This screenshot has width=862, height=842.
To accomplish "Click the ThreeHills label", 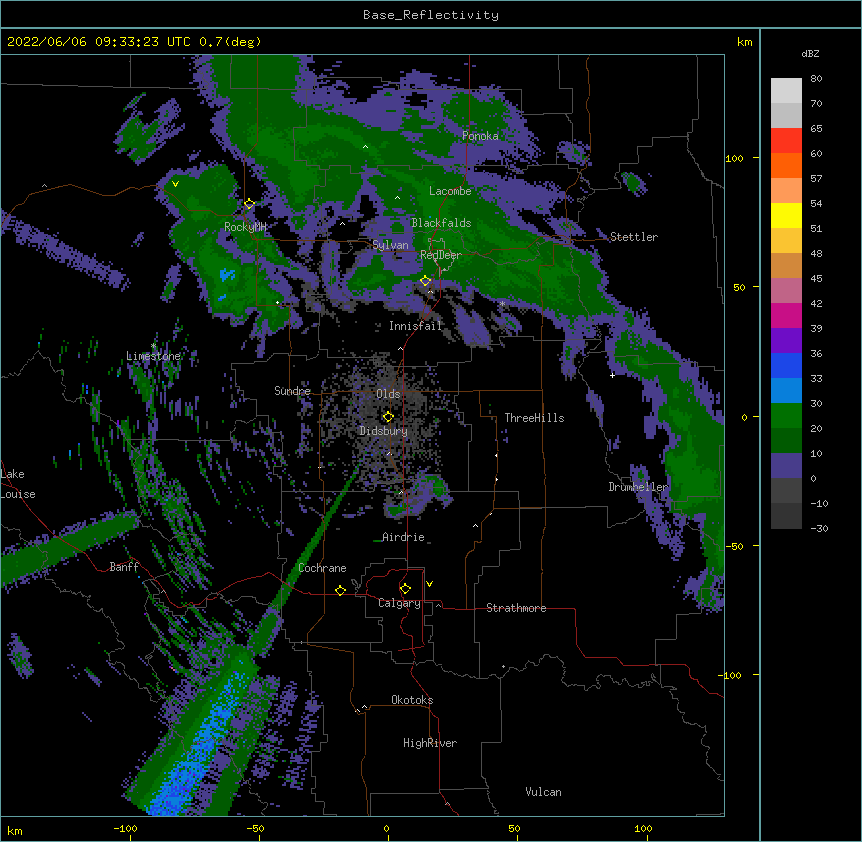I will tap(534, 418).
